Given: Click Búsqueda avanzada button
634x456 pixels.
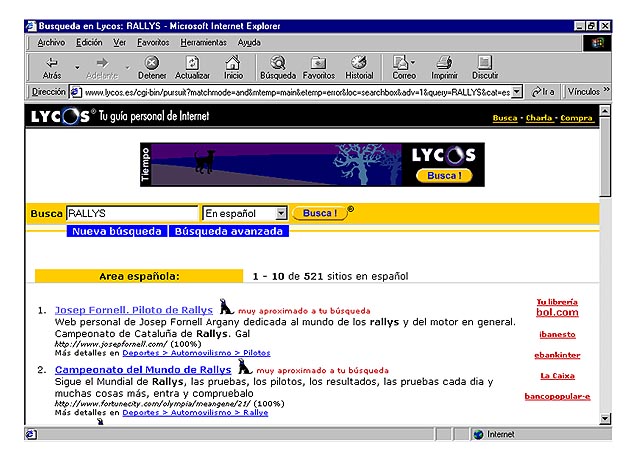Looking at the screenshot, I should [x=228, y=231].
